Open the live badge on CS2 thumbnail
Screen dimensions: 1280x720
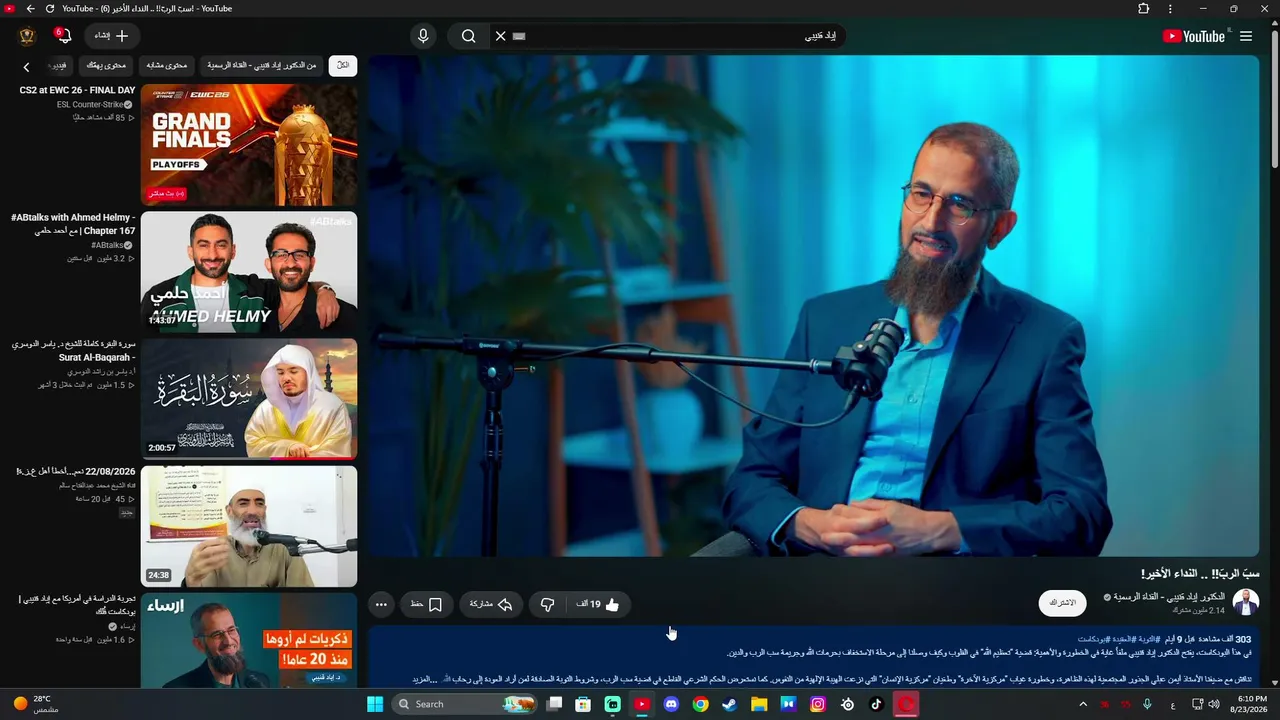(x=167, y=193)
